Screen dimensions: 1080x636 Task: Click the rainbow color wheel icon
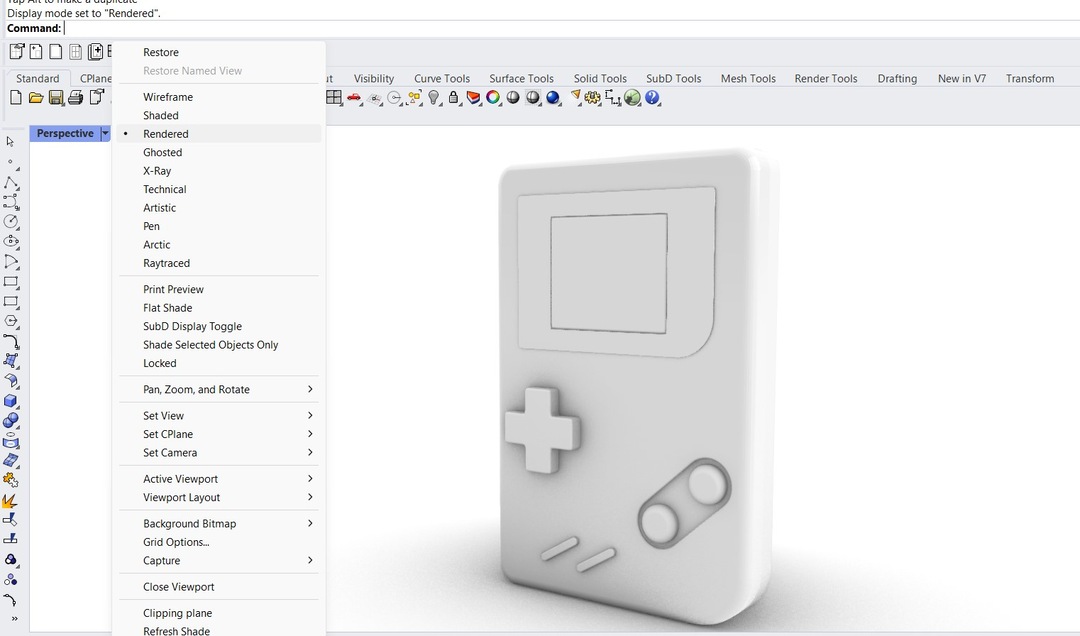pyautogui.click(x=493, y=98)
